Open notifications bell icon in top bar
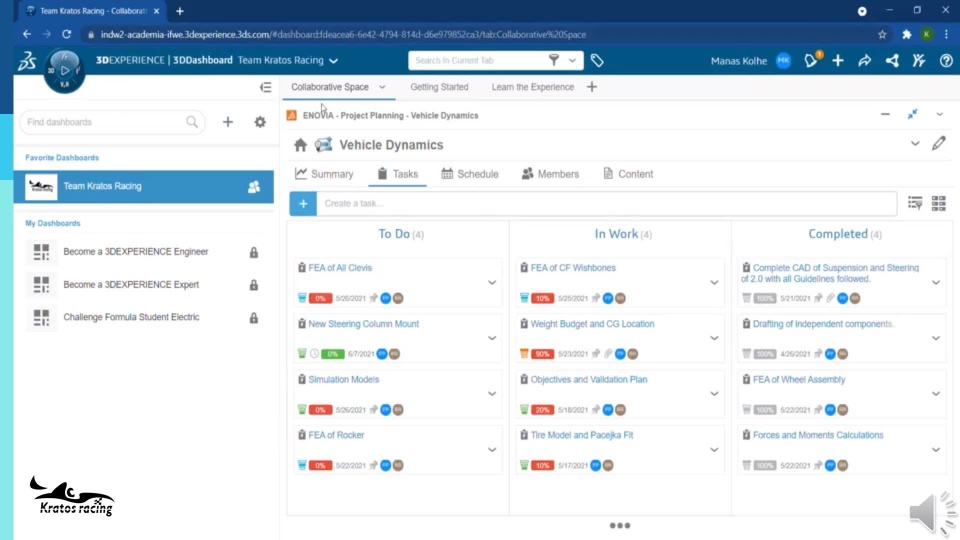 (811, 60)
